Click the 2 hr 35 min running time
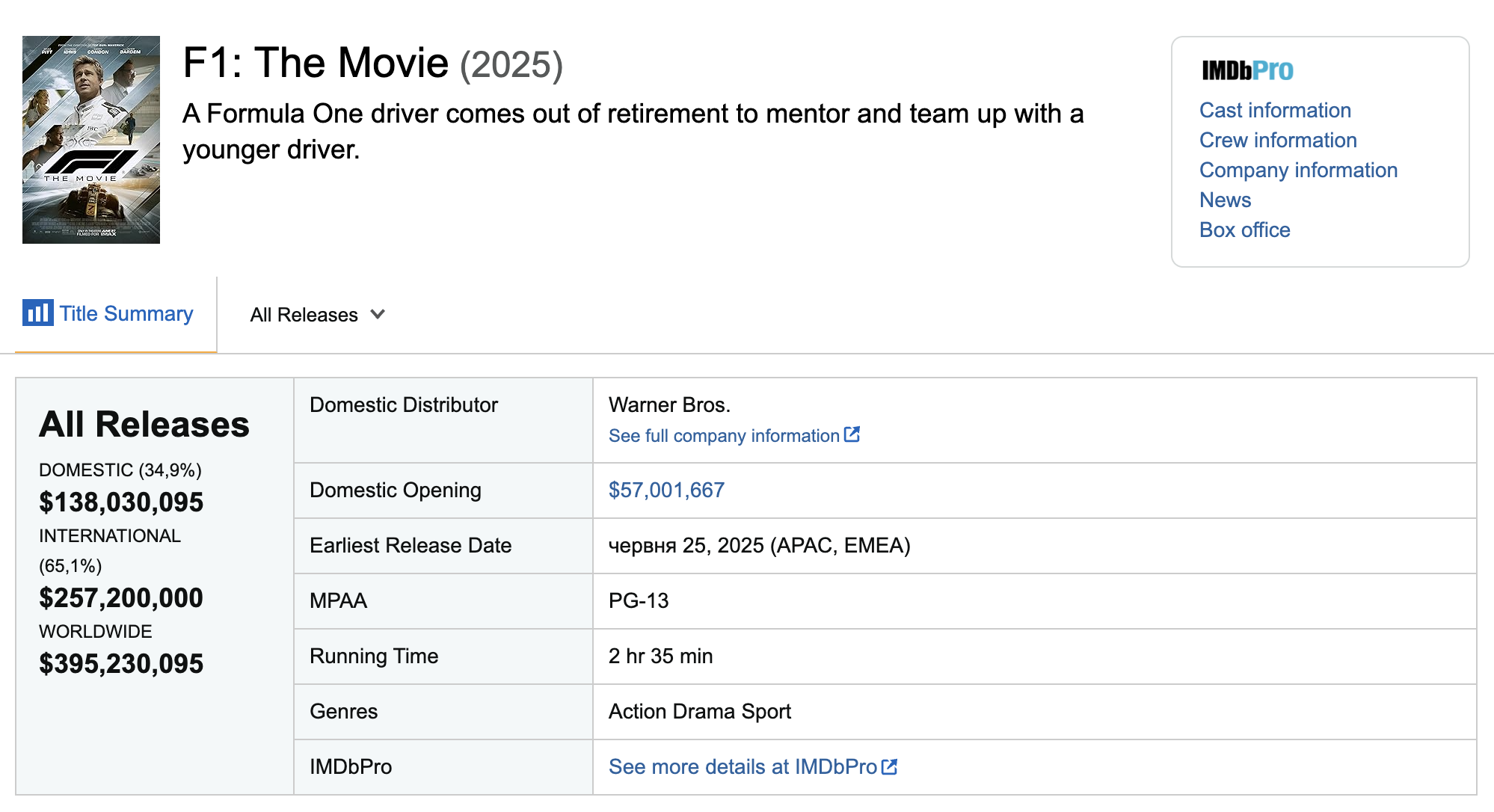 pyautogui.click(x=660, y=656)
